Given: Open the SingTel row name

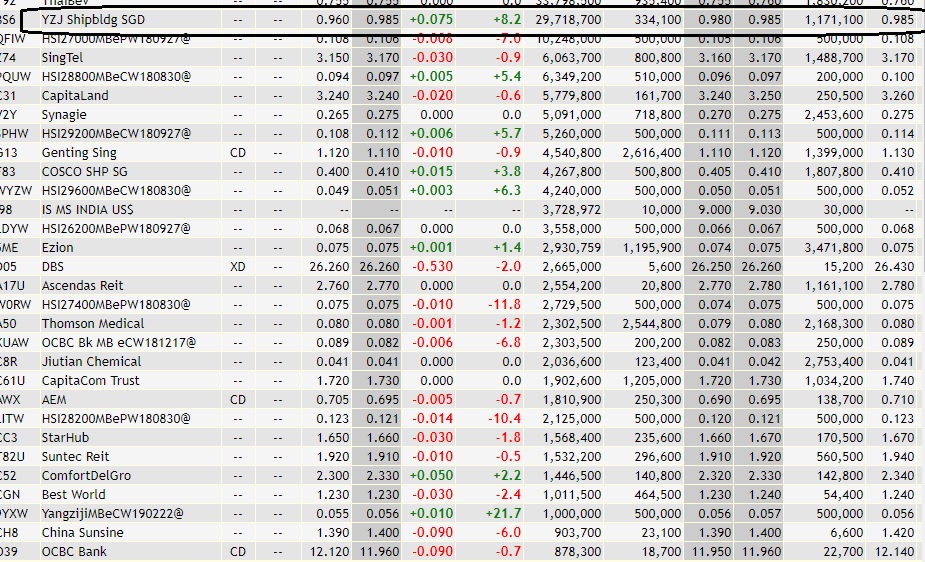Looking at the screenshot, I should [x=62, y=58].
